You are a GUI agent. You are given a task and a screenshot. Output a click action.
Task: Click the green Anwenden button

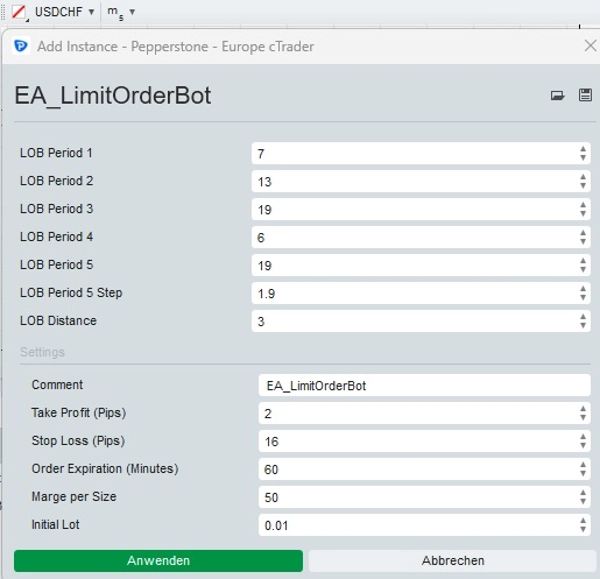(x=158, y=561)
